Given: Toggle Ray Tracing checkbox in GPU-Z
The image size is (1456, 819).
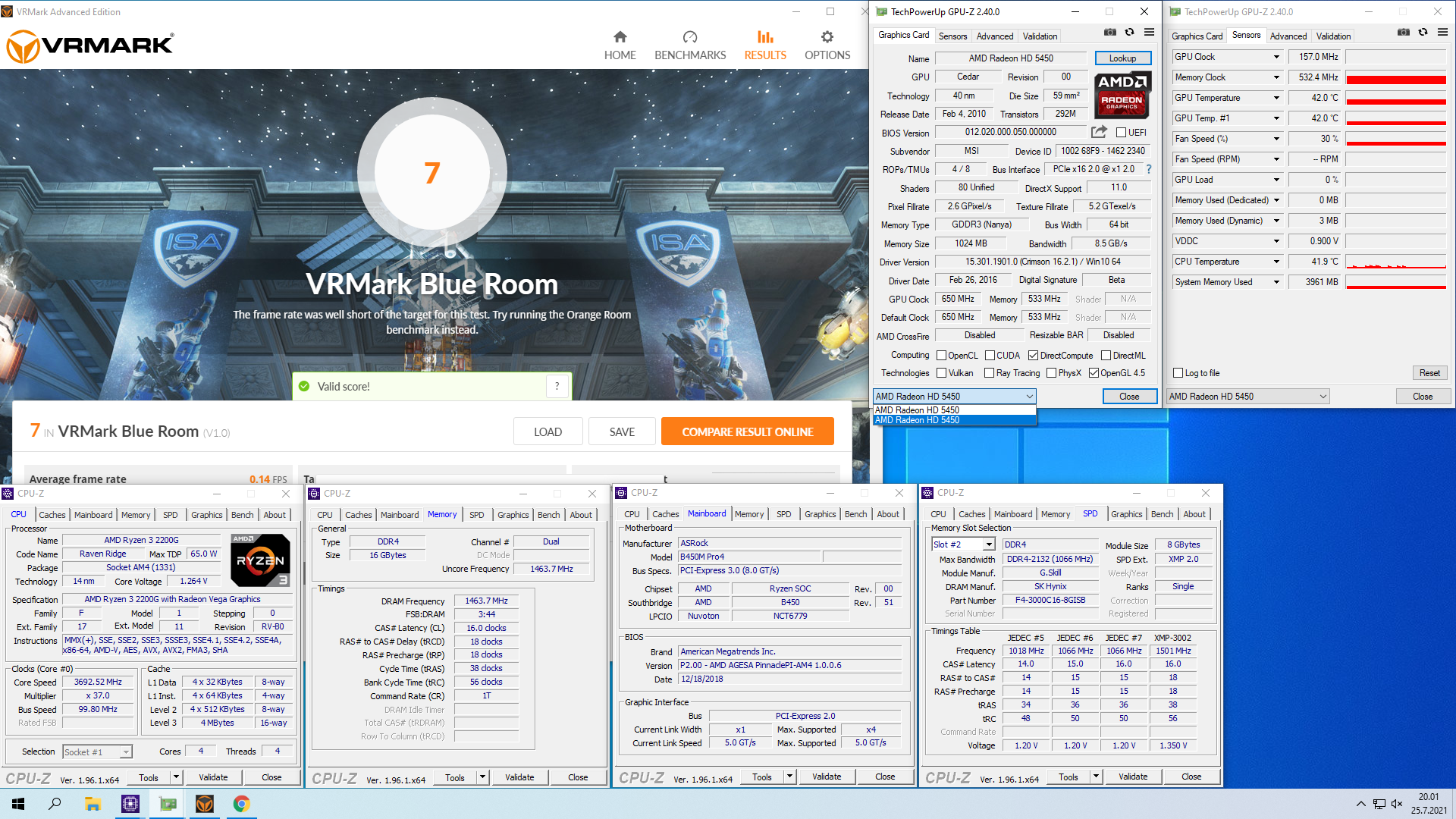Looking at the screenshot, I should click(989, 373).
